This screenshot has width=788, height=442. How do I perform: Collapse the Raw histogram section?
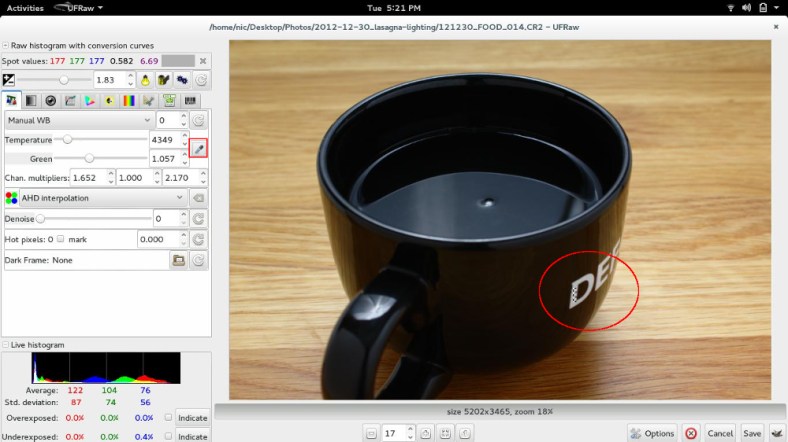pyautogui.click(x=5, y=45)
